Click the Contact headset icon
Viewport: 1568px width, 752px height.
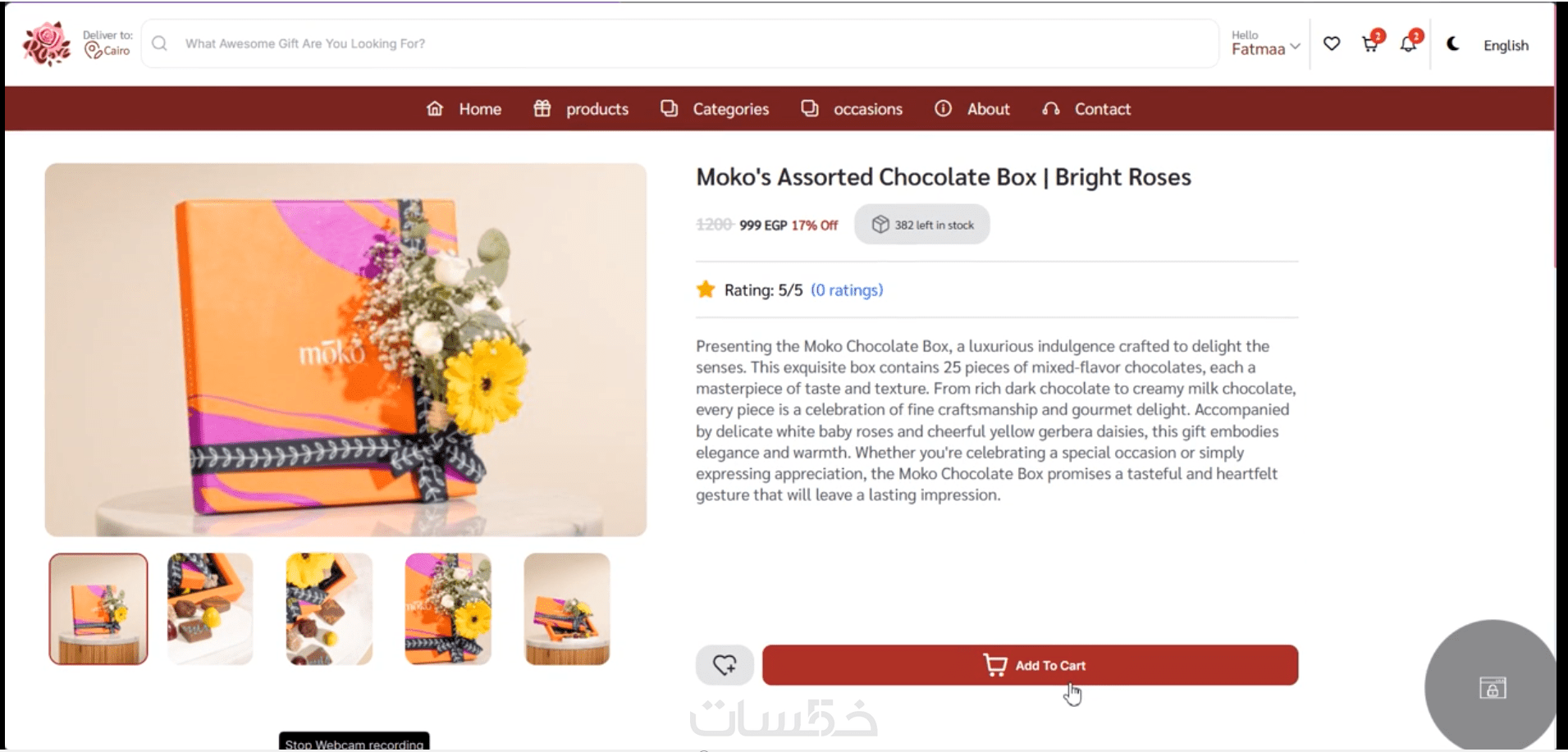coord(1051,109)
